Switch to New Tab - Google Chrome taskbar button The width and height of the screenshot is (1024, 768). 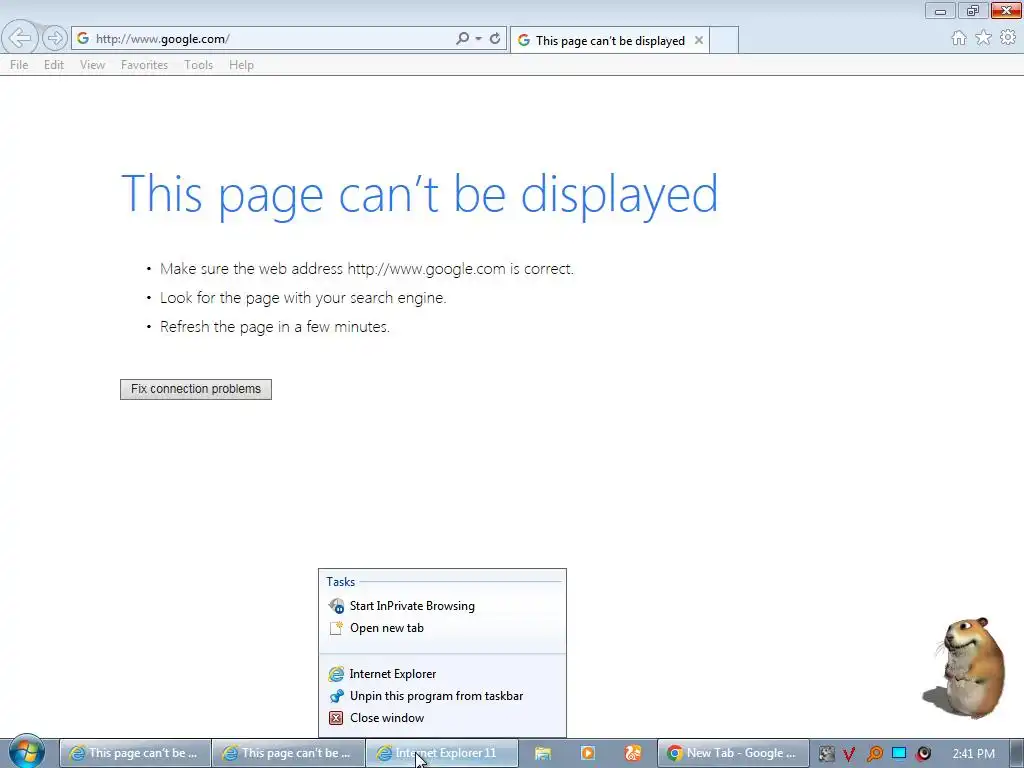[733, 753]
